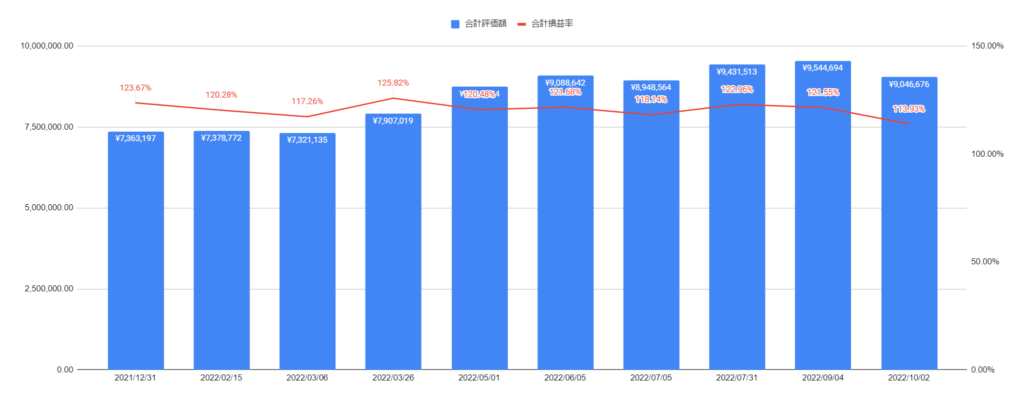Click the bar labeled ¥7,378,772
Viewport: 1024px width, 402px height.
tap(221, 251)
